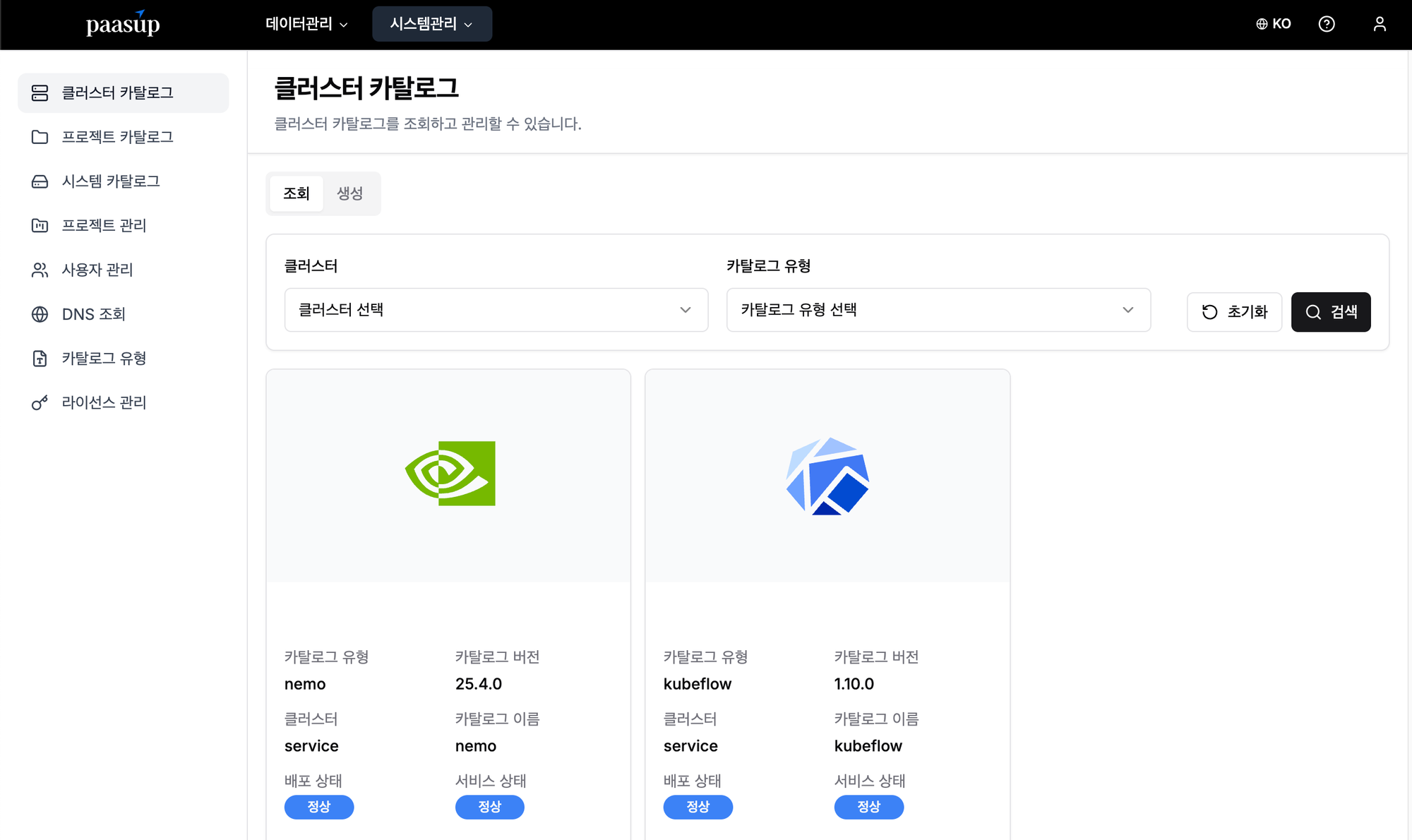The width and height of the screenshot is (1412, 840).
Task: Click the 클러스터 카탈로그 sidebar server icon
Action: pos(40,92)
